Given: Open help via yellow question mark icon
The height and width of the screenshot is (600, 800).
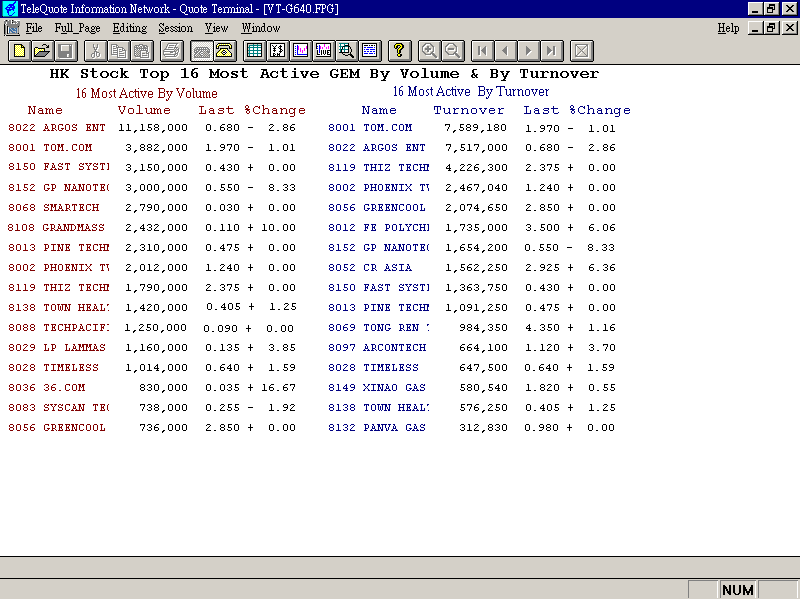Looking at the screenshot, I should coord(399,51).
